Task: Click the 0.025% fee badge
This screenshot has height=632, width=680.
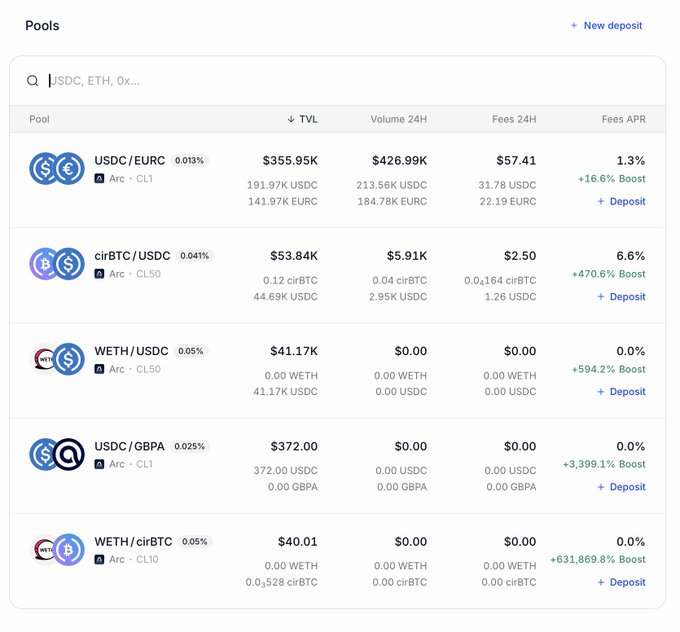Action: (x=190, y=446)
